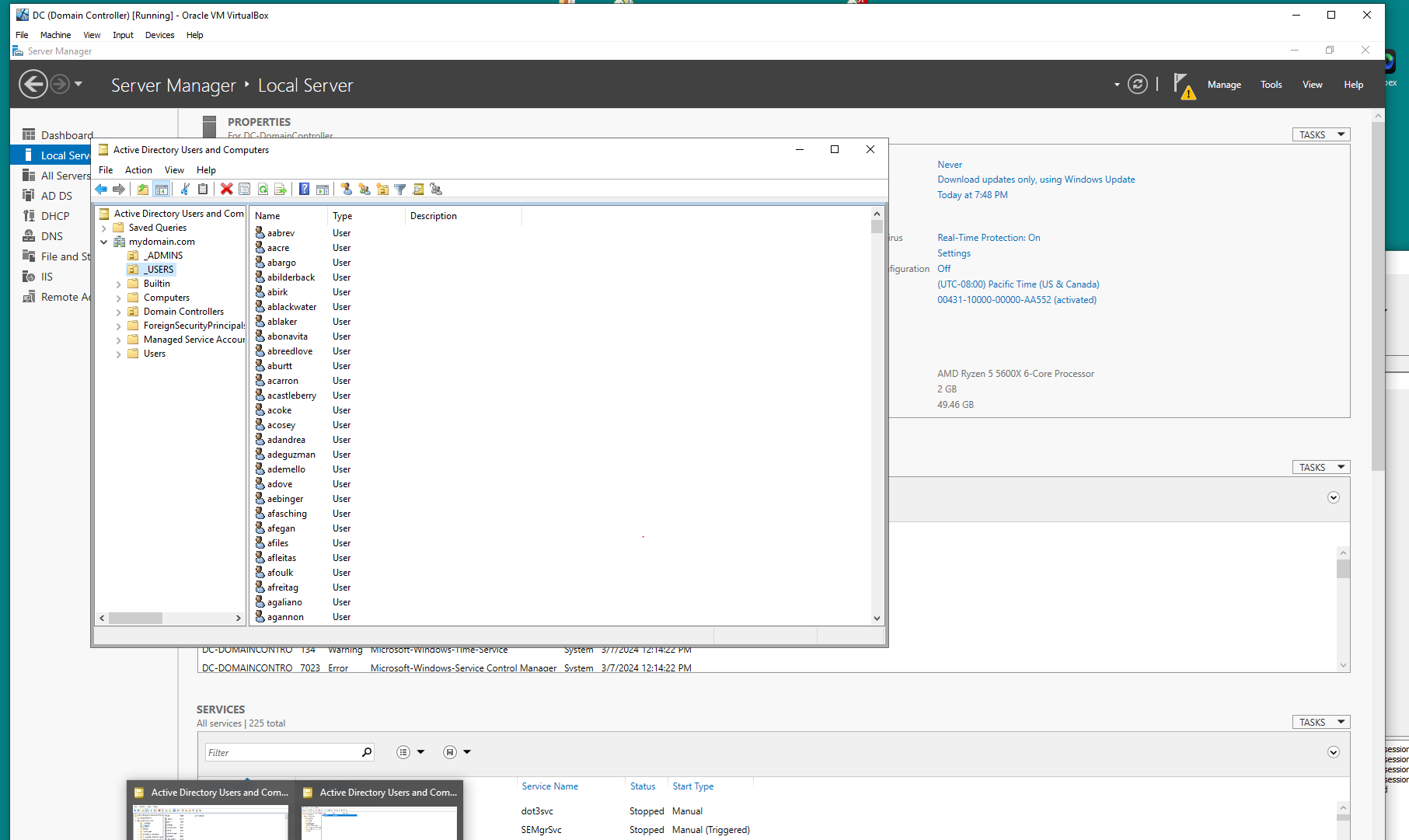Open ADUC File menu
Screen dimensions: 1409x840
(x=106, y=170)
